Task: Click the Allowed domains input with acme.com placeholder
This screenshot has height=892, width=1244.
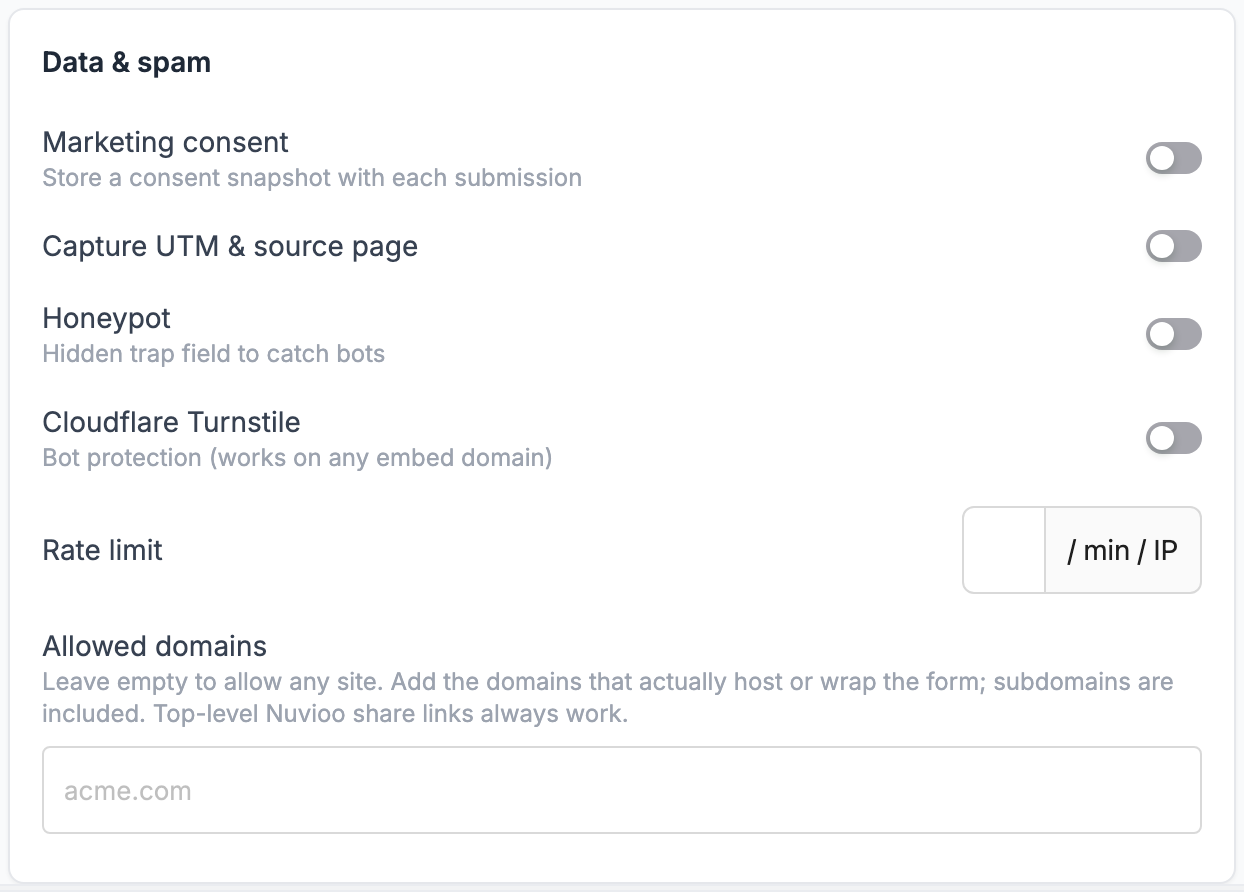Action: pos(621,790)
